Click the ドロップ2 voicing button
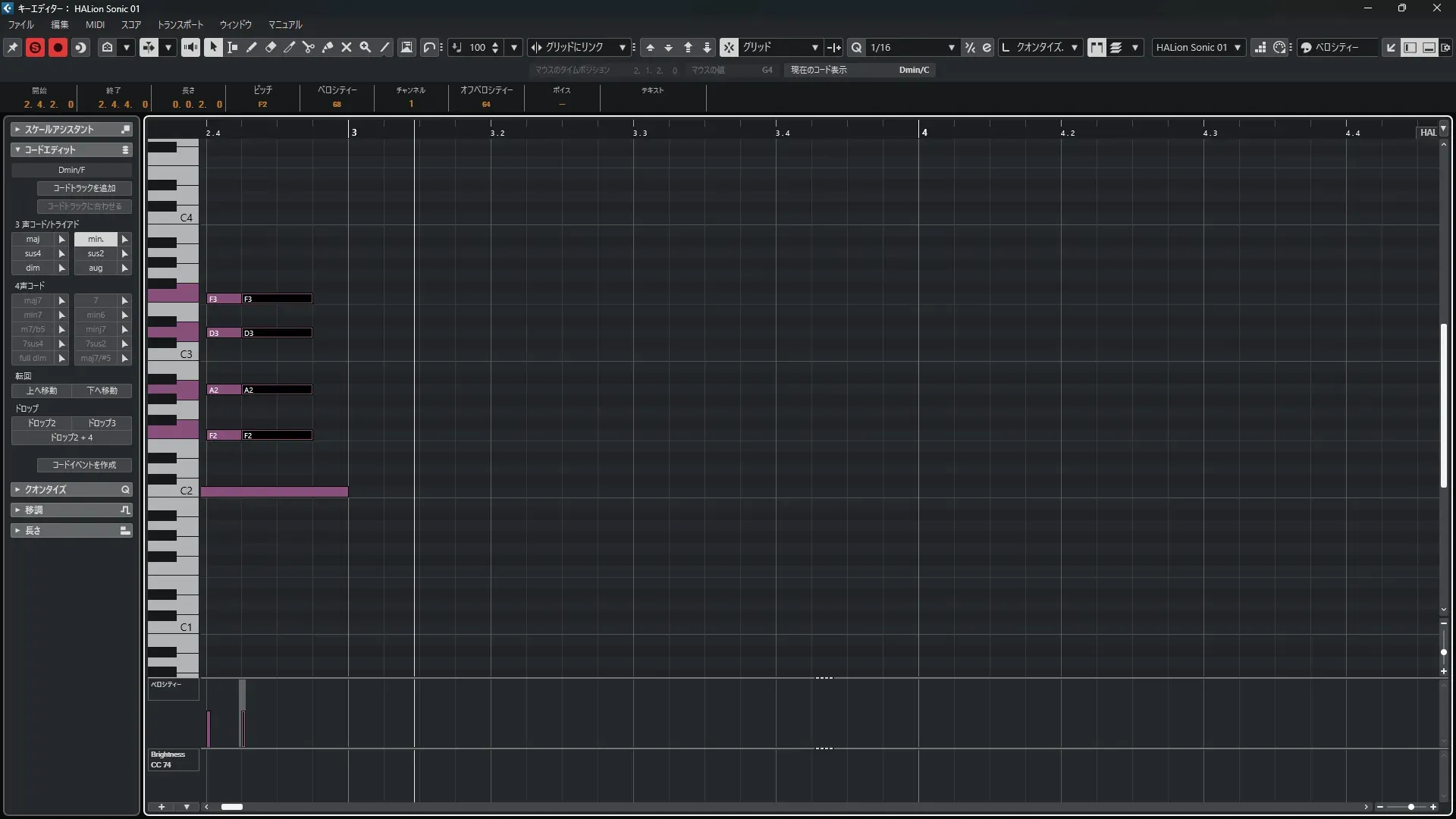Viewport: 1456px width, 819px height. tap(42, 422)
